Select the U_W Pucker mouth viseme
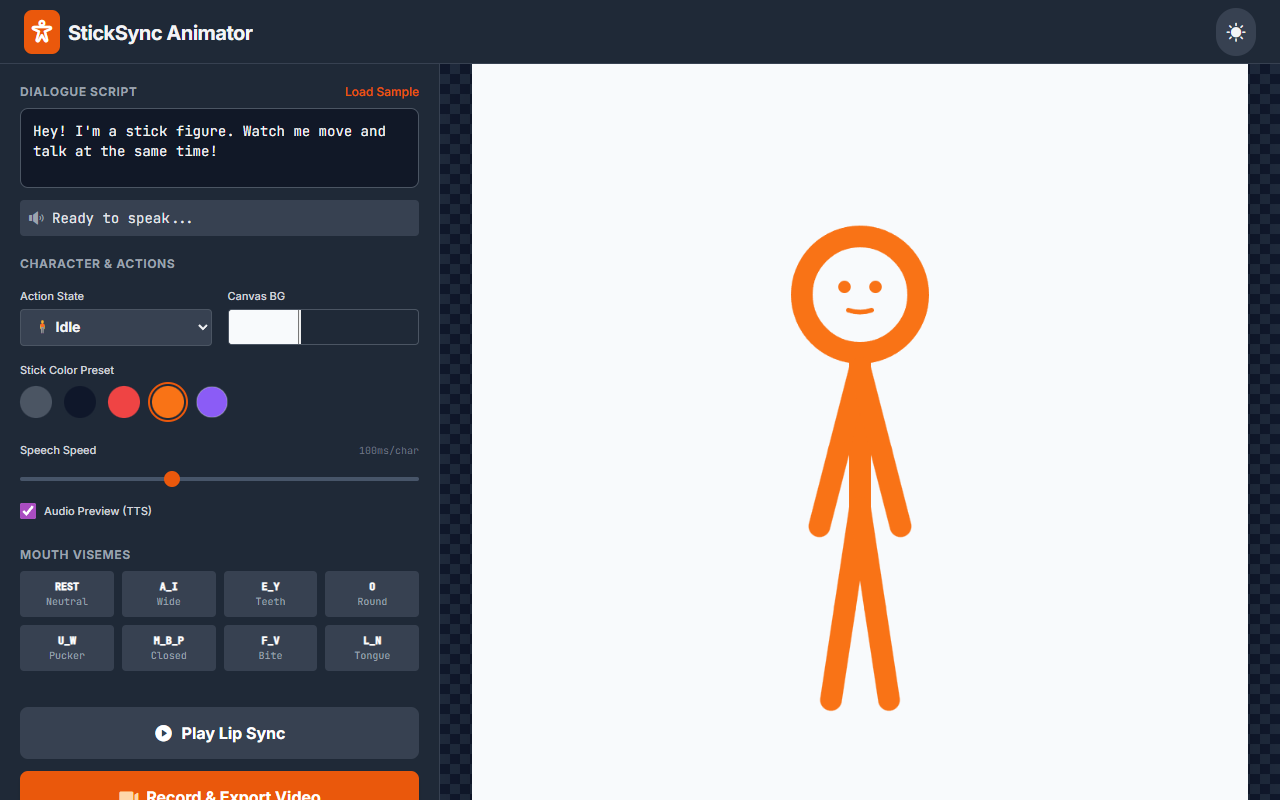Image resolution: width=1280 pixels, height=800 pixels. tap(66, 647)
